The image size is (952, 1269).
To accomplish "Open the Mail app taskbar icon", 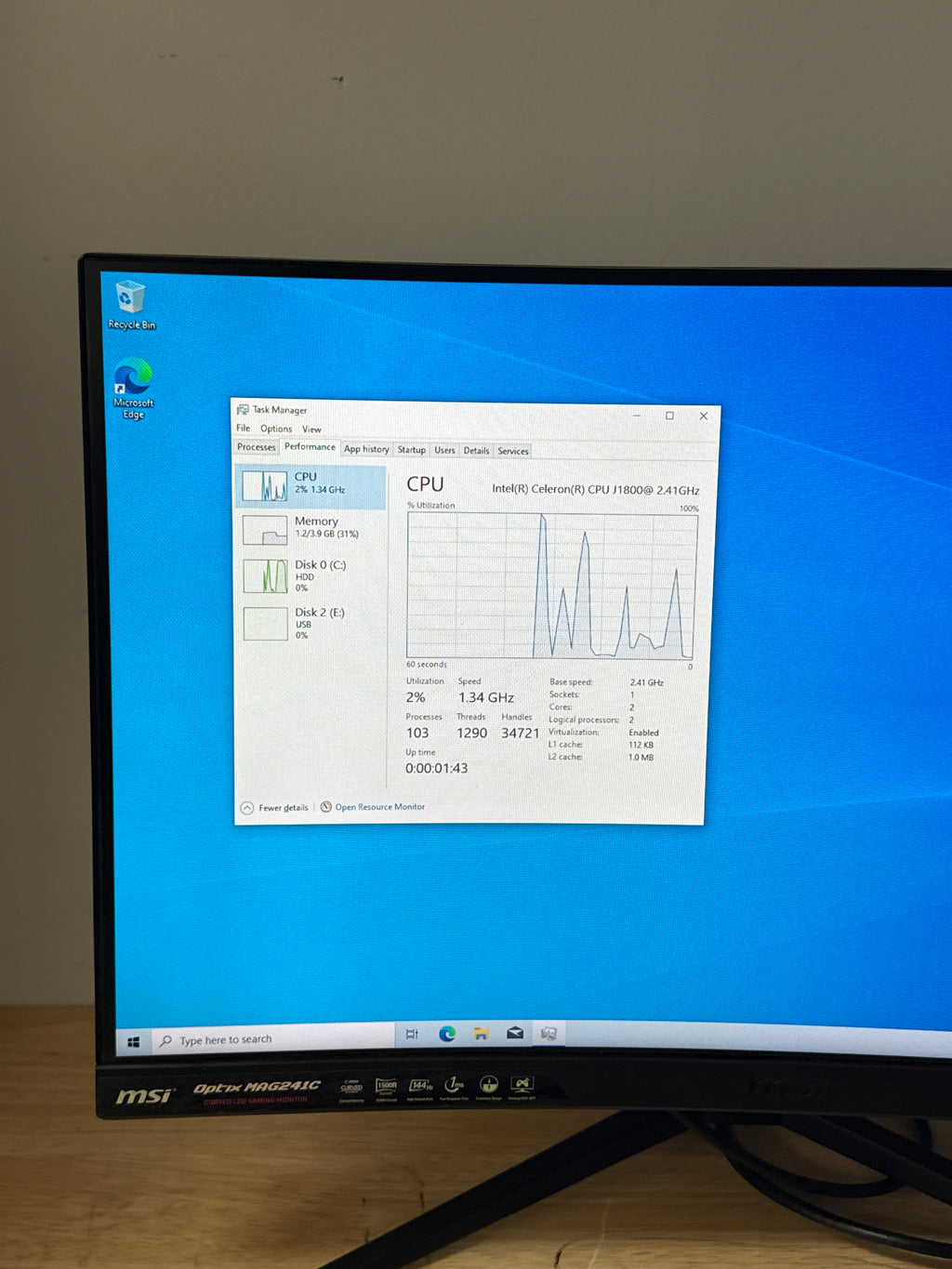I will click(514, 1033).
